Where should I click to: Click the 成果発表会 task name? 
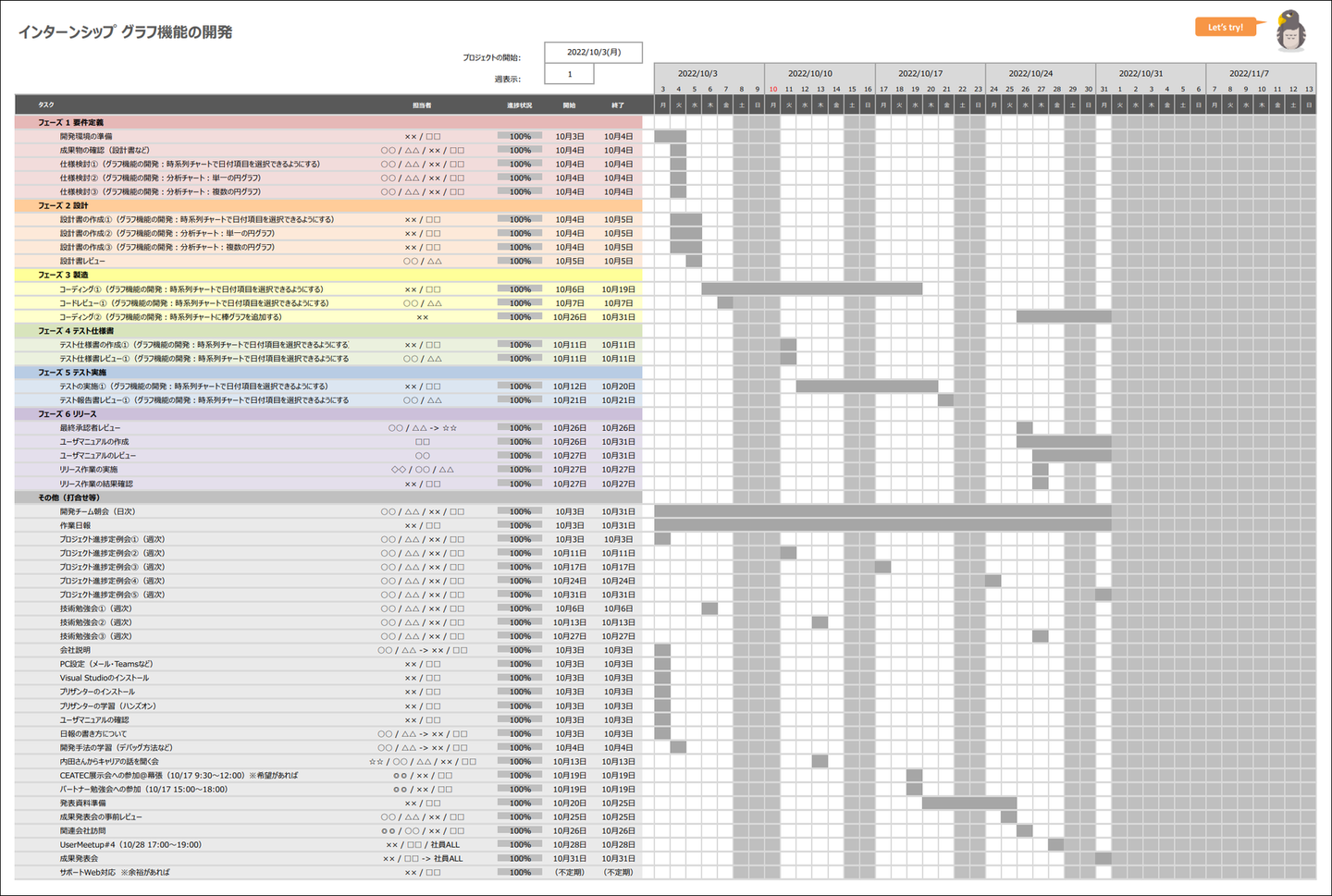point(79,859)
